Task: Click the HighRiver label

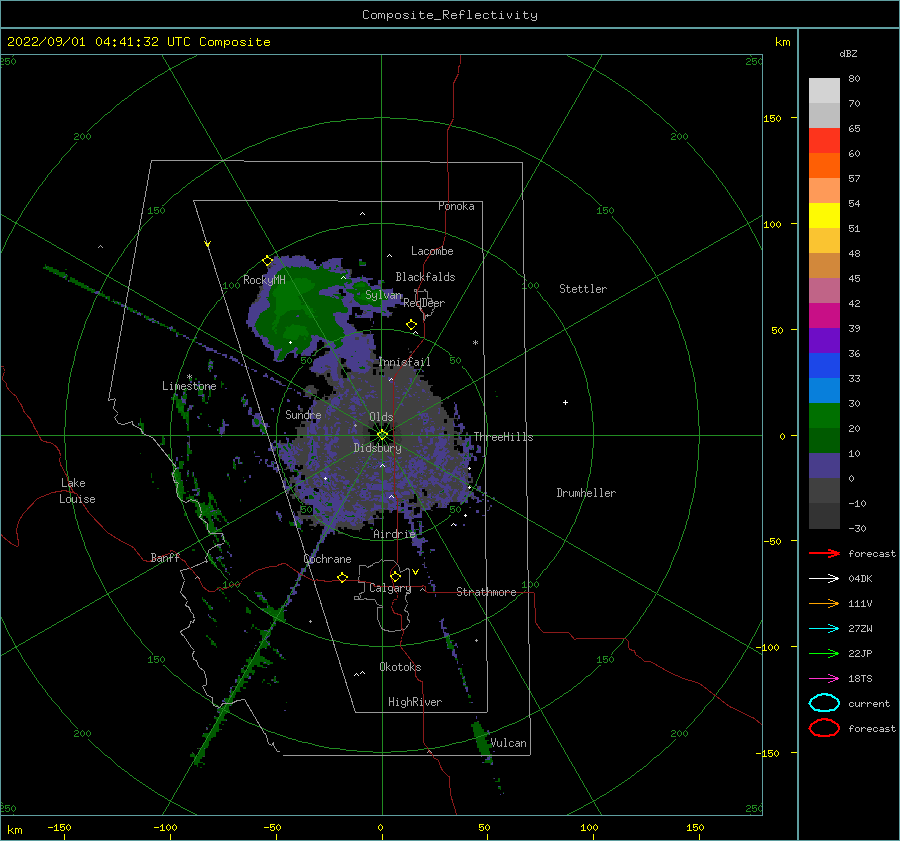Action: (414, 702)
